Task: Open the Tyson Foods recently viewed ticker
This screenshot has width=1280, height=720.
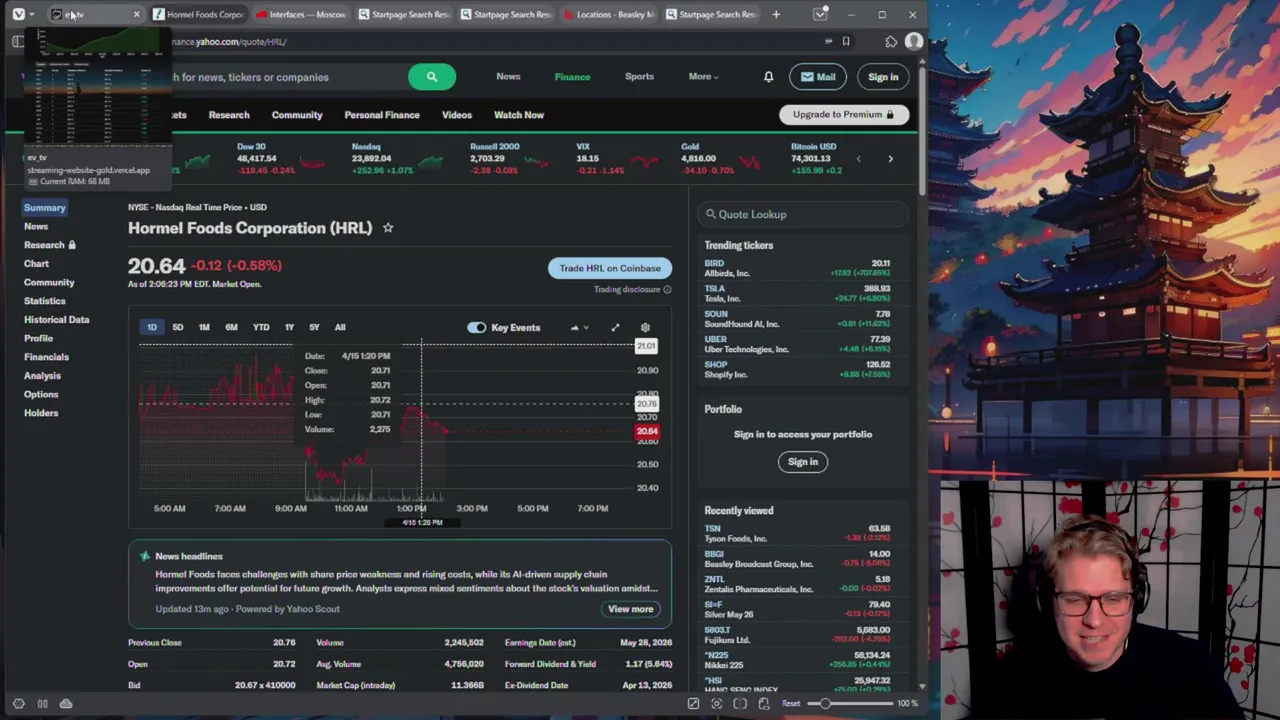Action: click(x=797, y=533)
